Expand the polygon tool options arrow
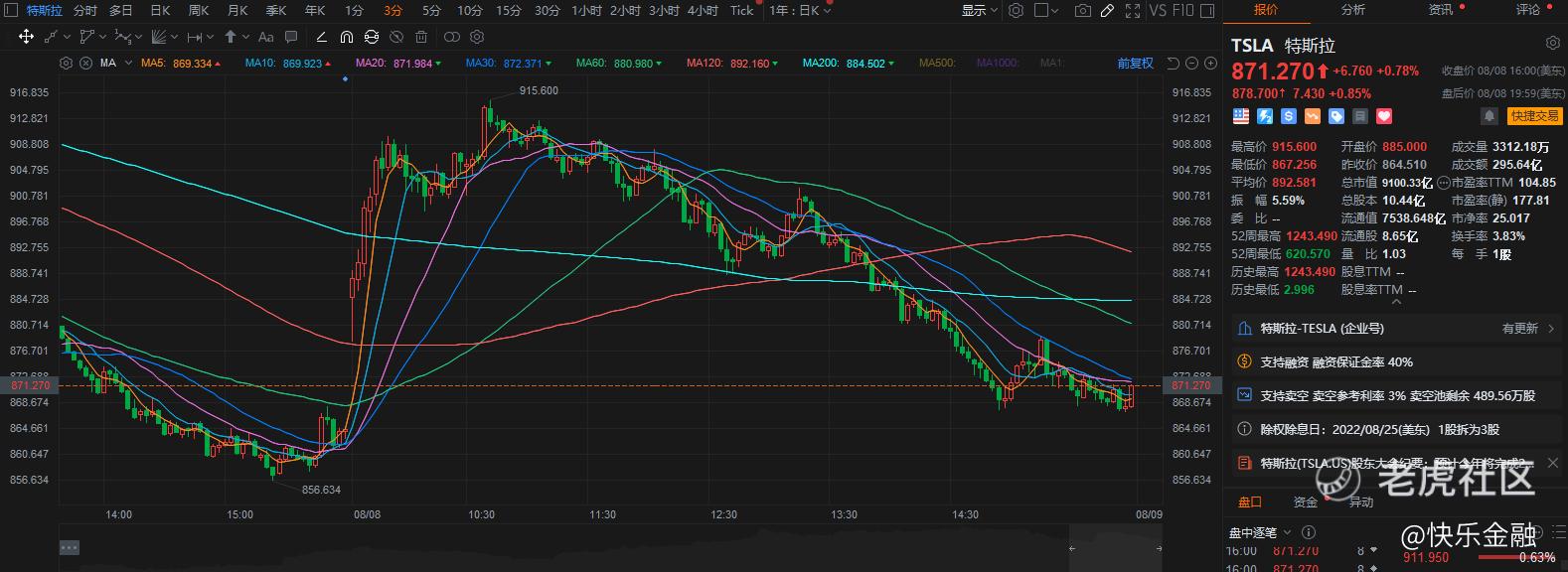The image size is (1568, 572). point(101,37)
